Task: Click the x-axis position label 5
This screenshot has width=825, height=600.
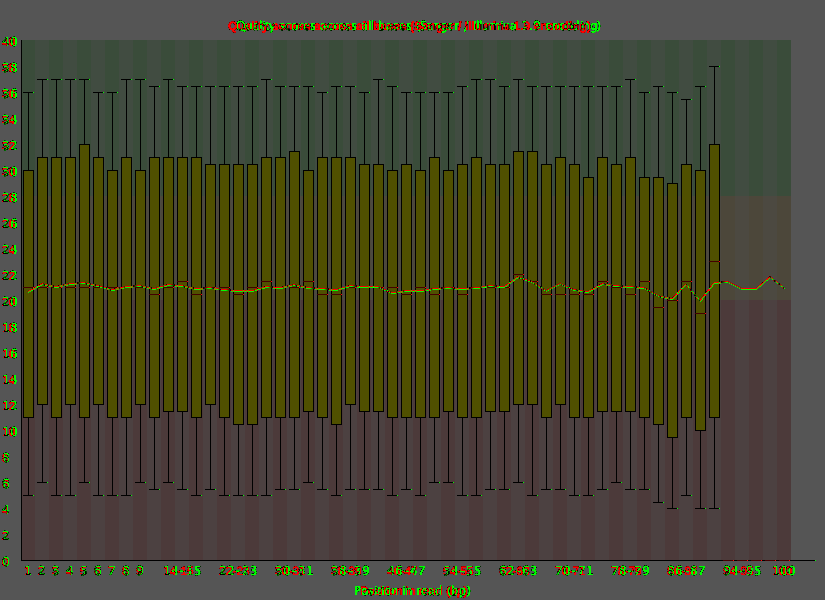Action: click(84, 571)
